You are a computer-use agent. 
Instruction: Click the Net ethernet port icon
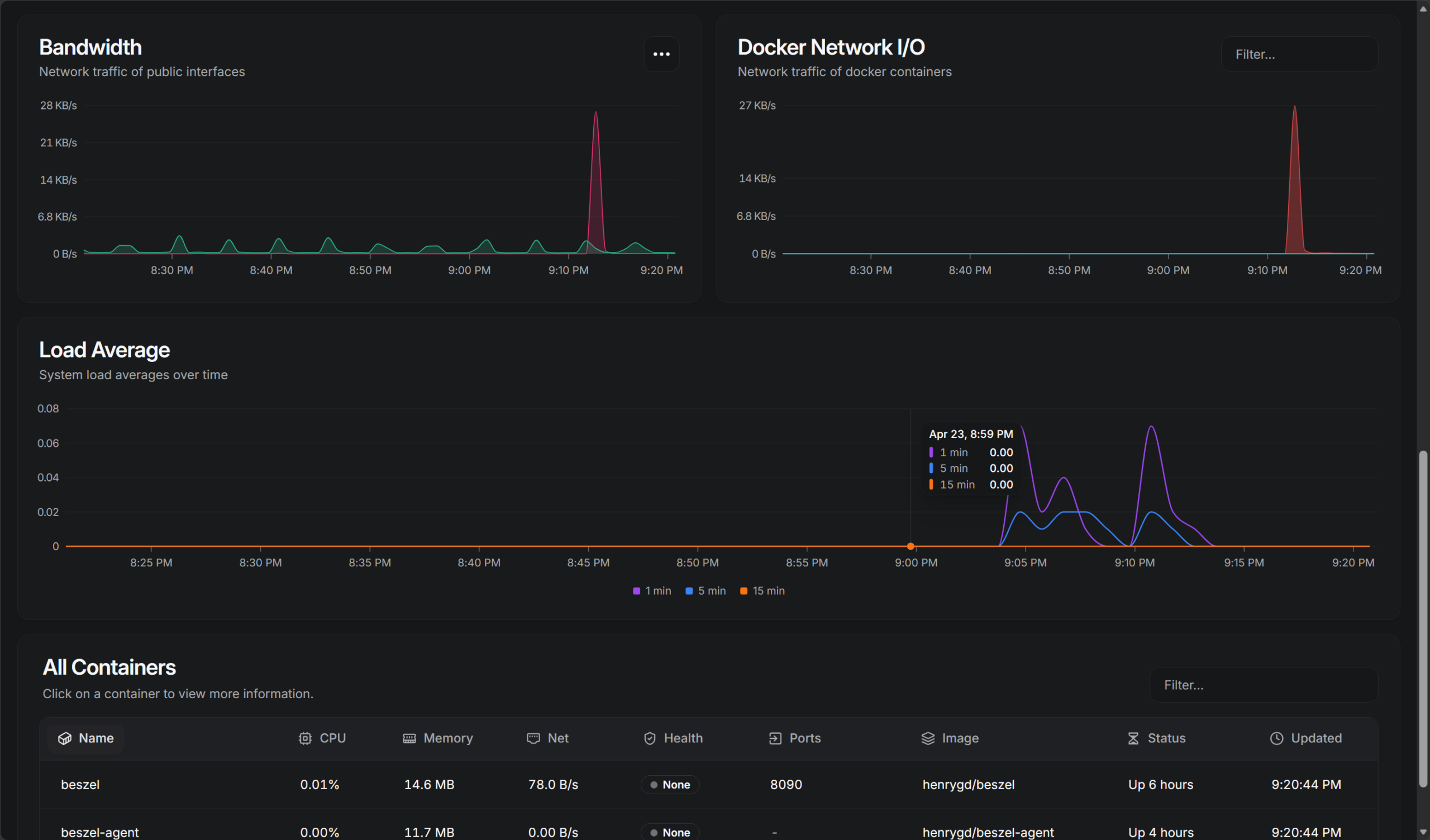533,738
